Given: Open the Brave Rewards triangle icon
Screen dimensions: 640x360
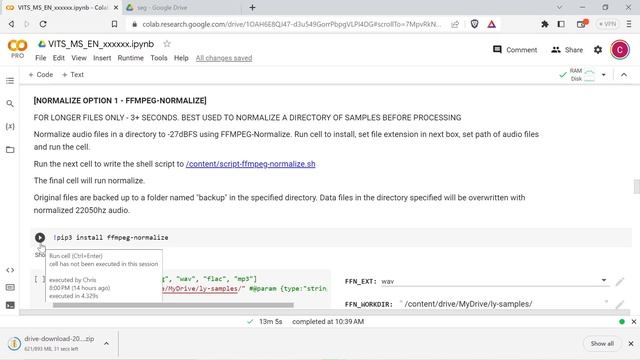Looking at the screenshot, I should [491, 24].
